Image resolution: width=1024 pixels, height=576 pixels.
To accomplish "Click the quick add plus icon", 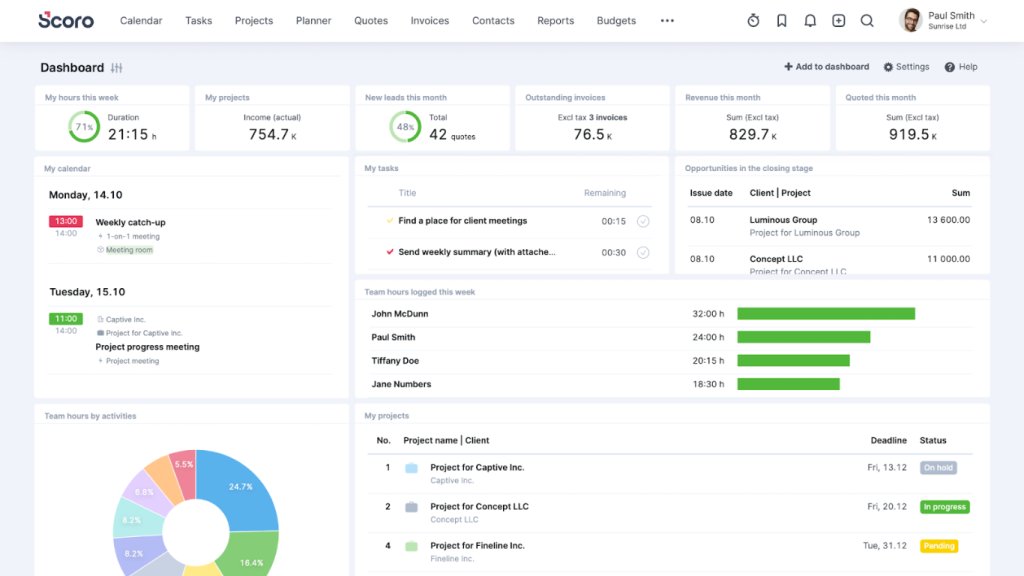I will [838, 21].
